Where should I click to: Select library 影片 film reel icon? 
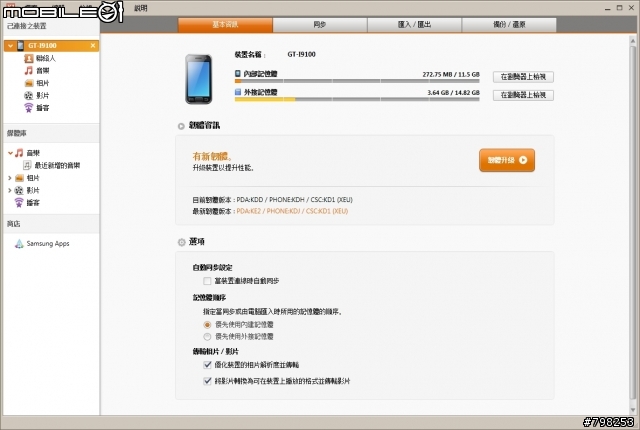(x=19, y=190)
